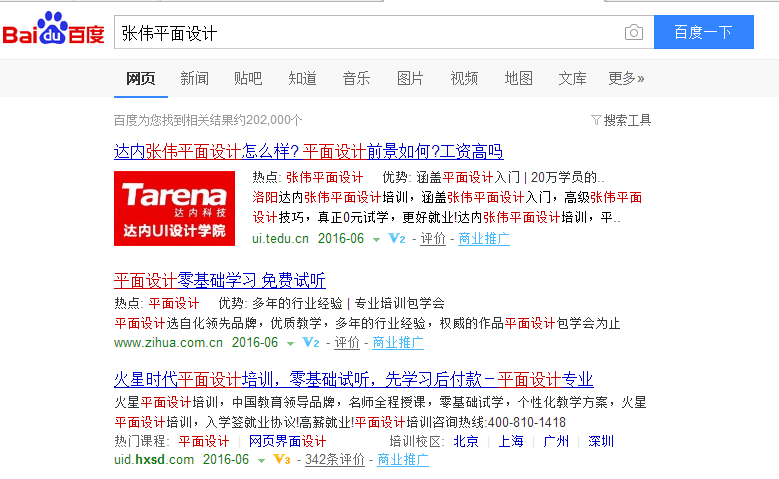Switch to the 图片 tab
The image size is (779, 479).
coord(410,79)
